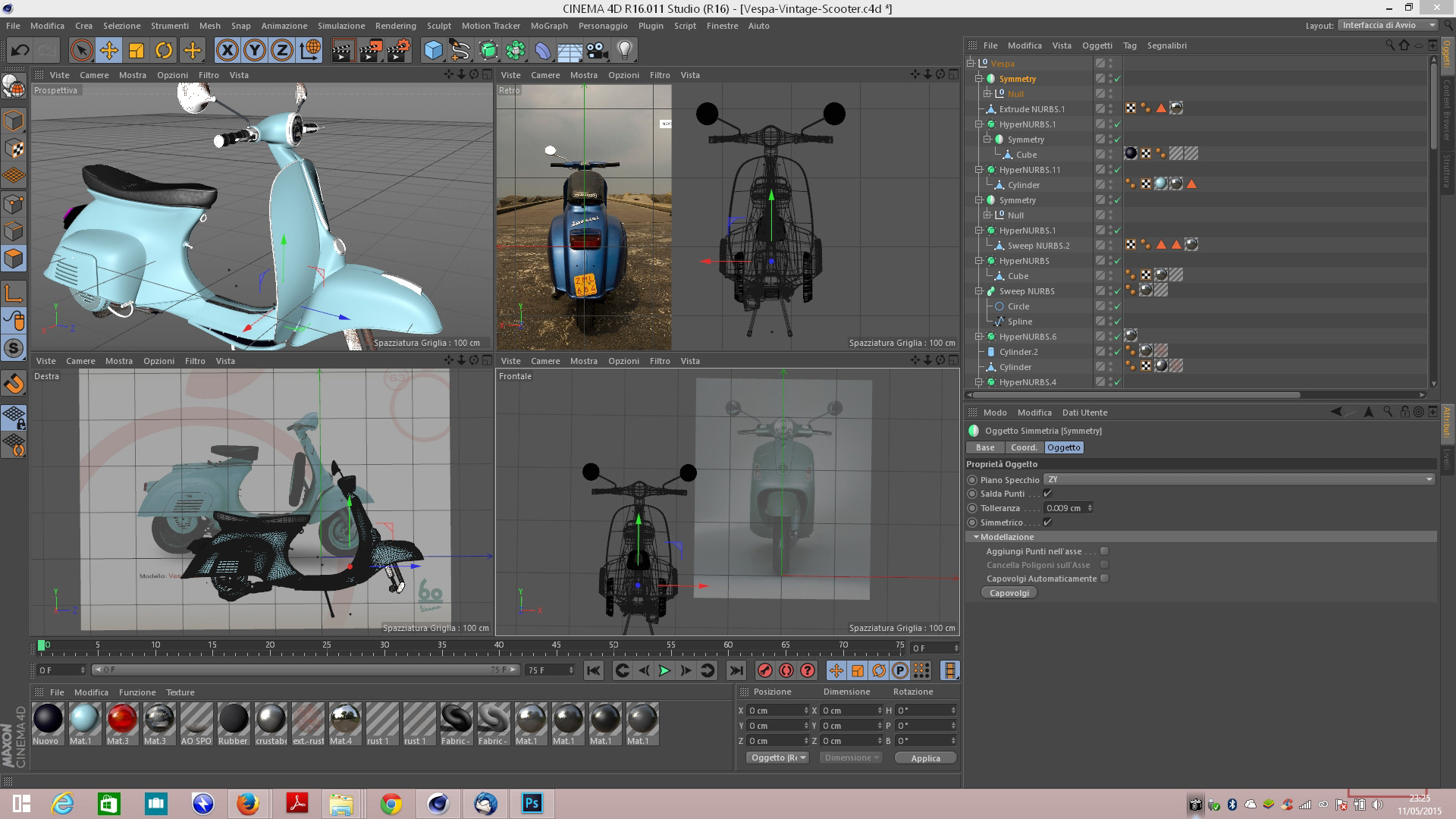Toggle the Tolleranza animation dot
This screenshot has height=819, width=1456.
tap(972, 508)
